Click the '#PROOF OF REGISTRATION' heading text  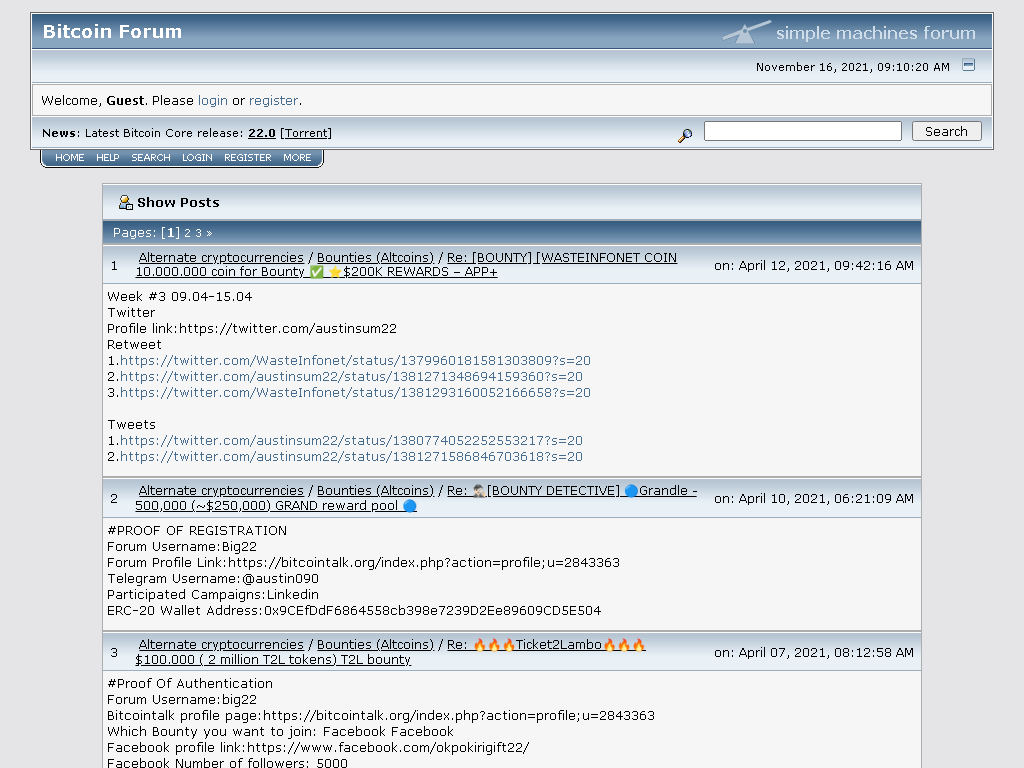click(197, 531)
